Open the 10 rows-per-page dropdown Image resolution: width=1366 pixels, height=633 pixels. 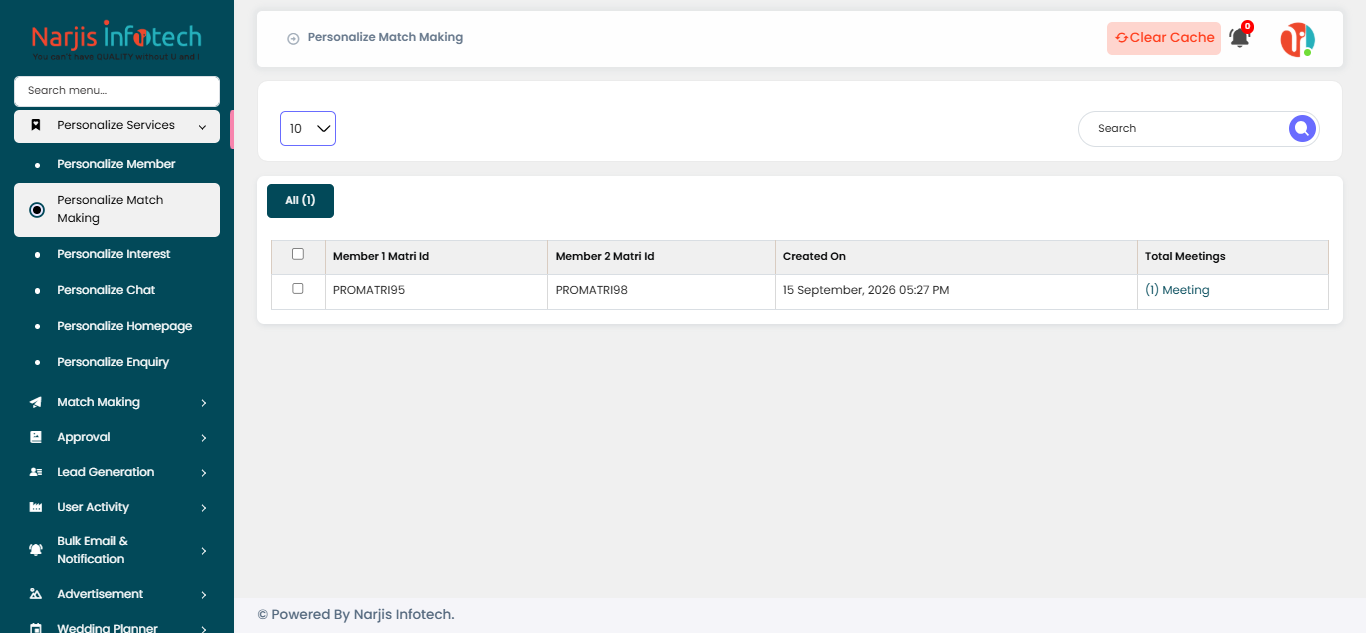point(308,128)
